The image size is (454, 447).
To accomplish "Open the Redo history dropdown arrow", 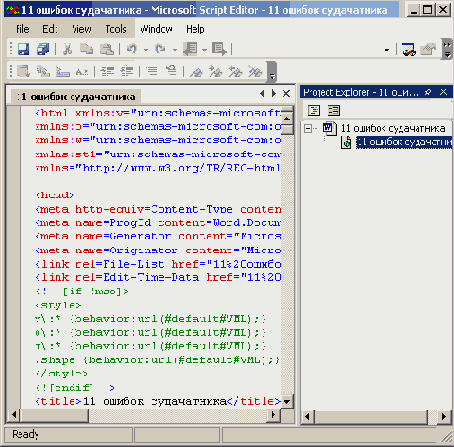I will [x=175, y=50].
